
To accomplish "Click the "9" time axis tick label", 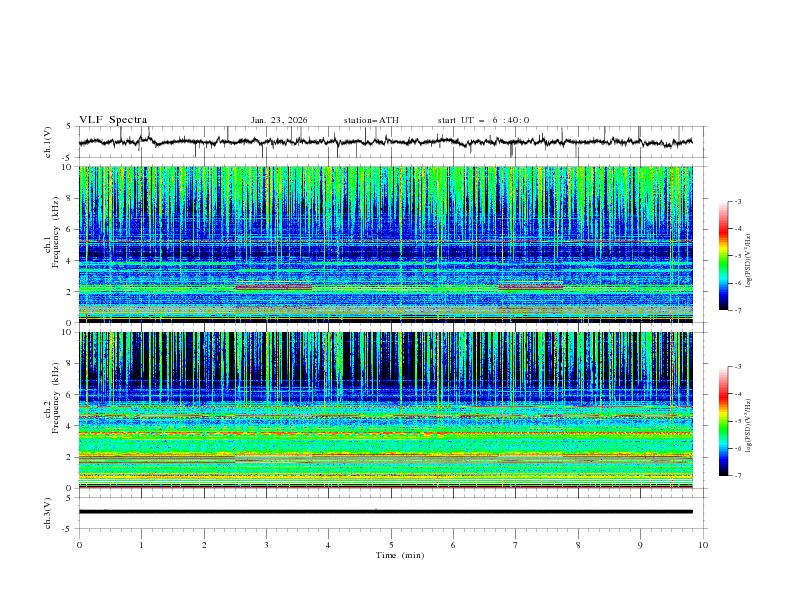I will [640, 545].
